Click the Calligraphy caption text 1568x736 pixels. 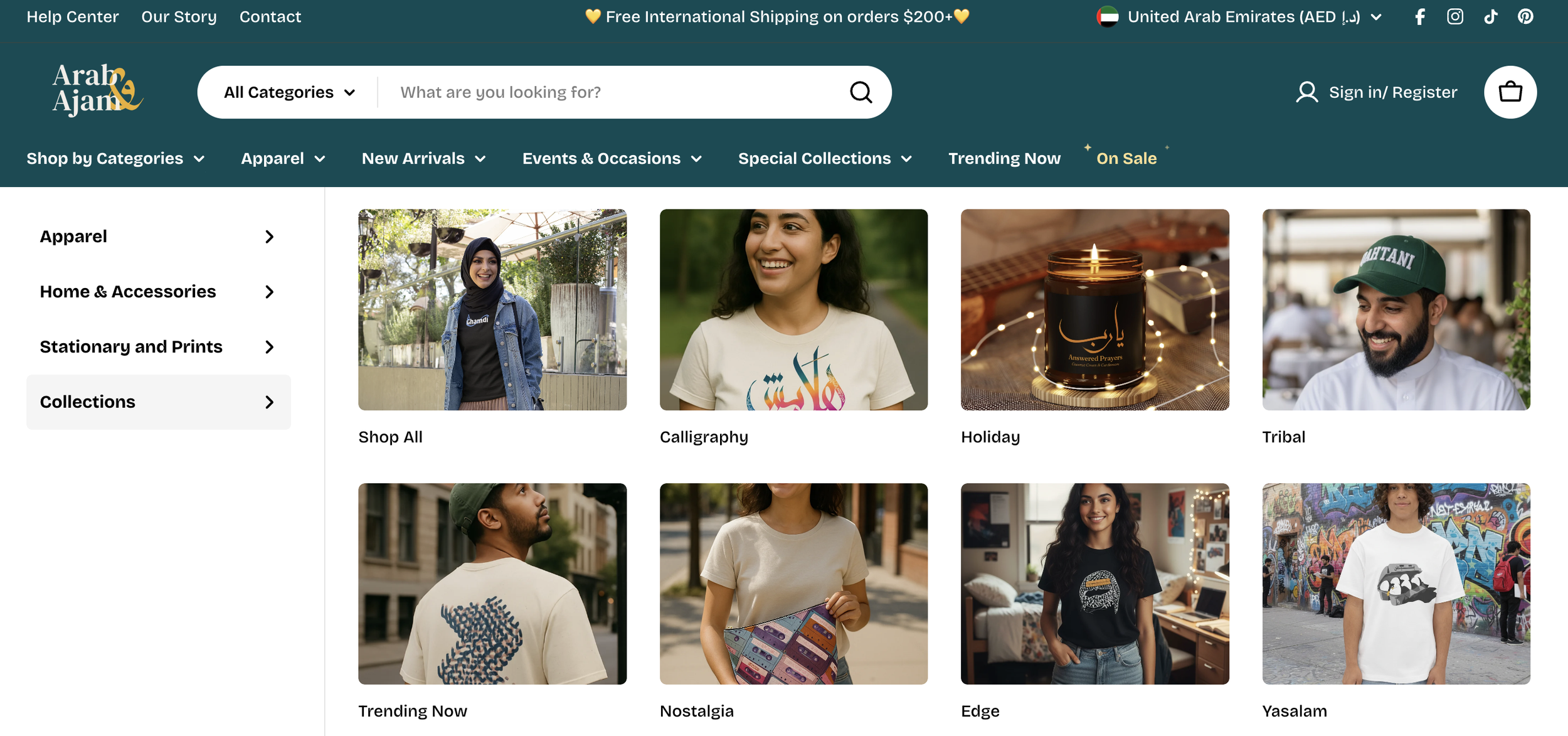704,437
